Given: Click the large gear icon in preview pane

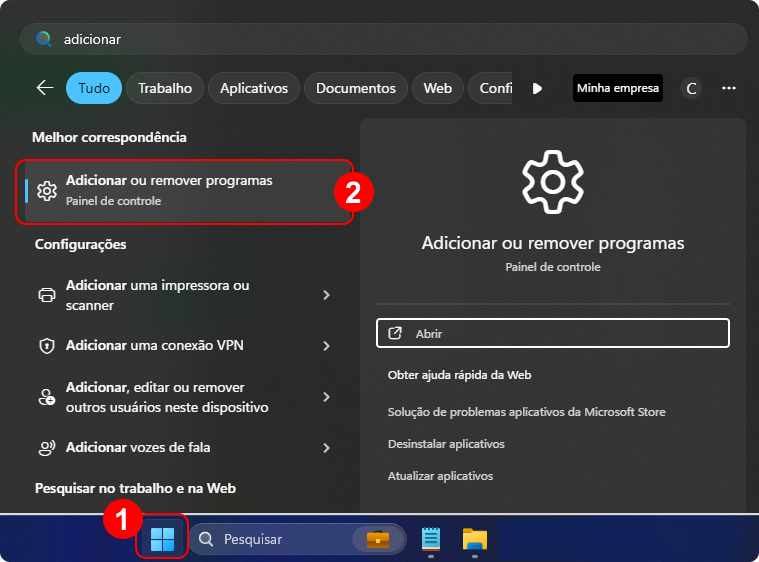Looking at the screenshot, I should click(x=553, y=182).
